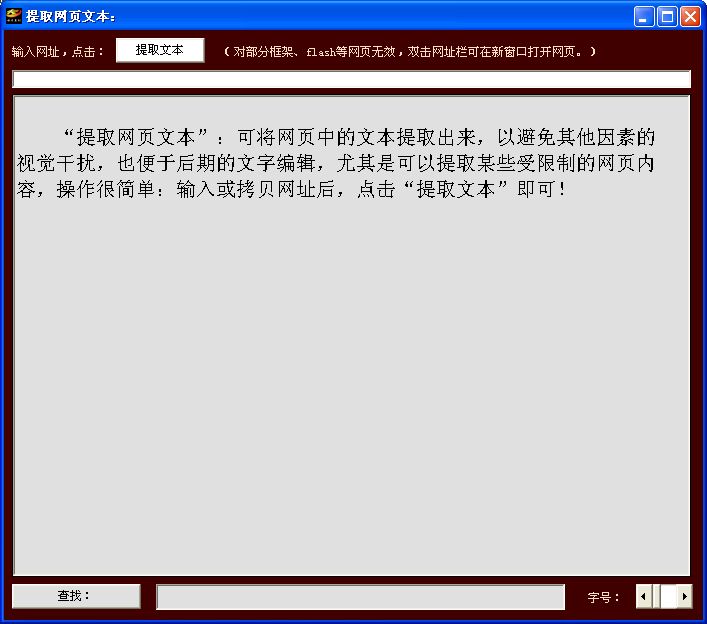The width and height of the screenshot is (707, 624).
Task: Decrease the 字号 font size with the left arrow
Action: 643,596
